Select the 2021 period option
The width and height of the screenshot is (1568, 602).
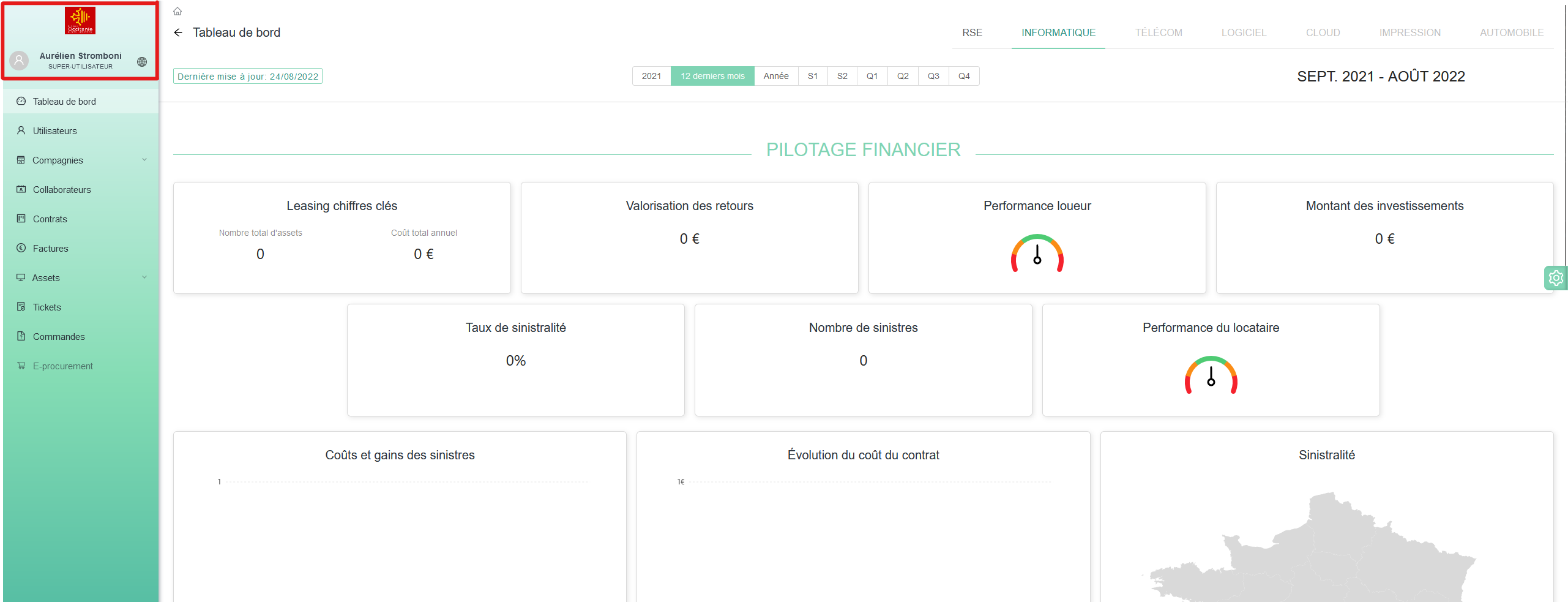[x=651, y=76]
